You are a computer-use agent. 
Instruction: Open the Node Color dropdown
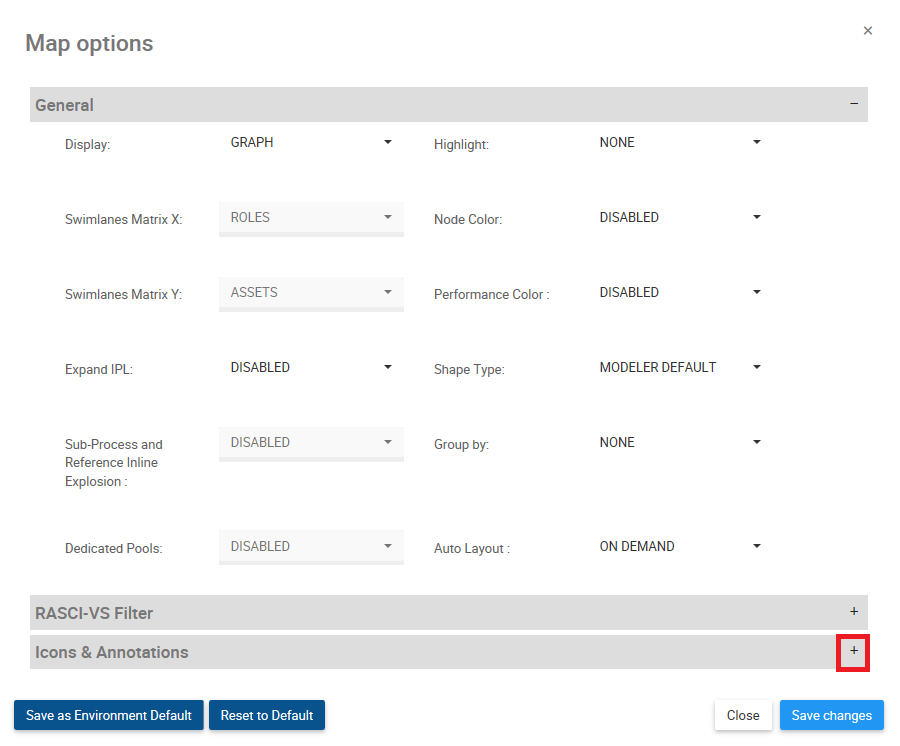click(680, 218)
